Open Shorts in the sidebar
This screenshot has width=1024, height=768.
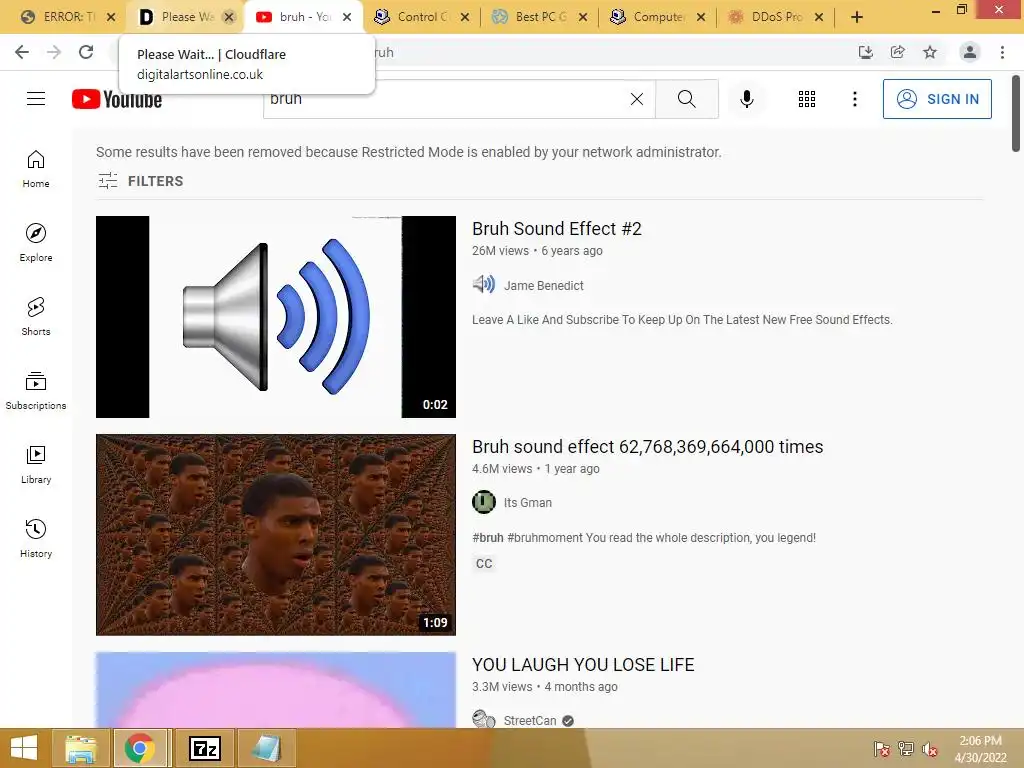(x=36, y=317)
